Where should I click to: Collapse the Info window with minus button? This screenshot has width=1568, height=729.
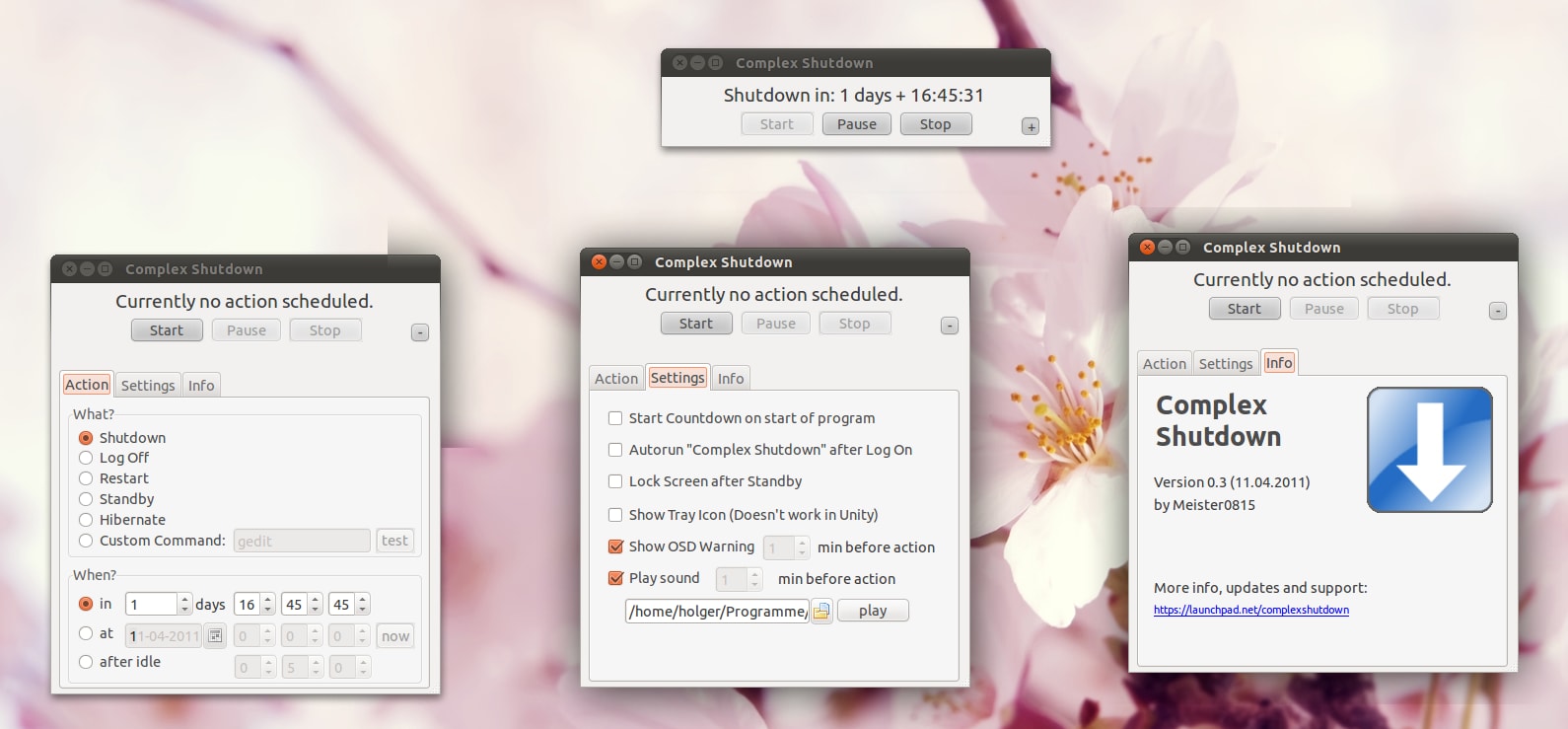1498,312
